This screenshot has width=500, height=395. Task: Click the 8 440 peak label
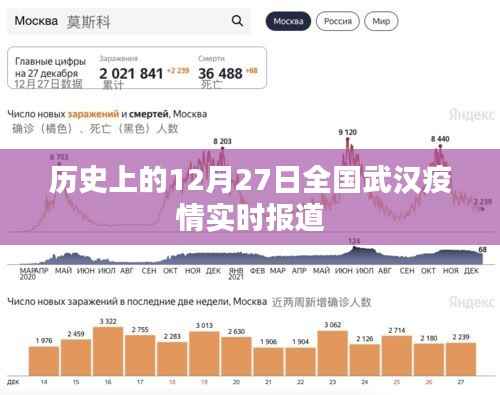point(440,139)
